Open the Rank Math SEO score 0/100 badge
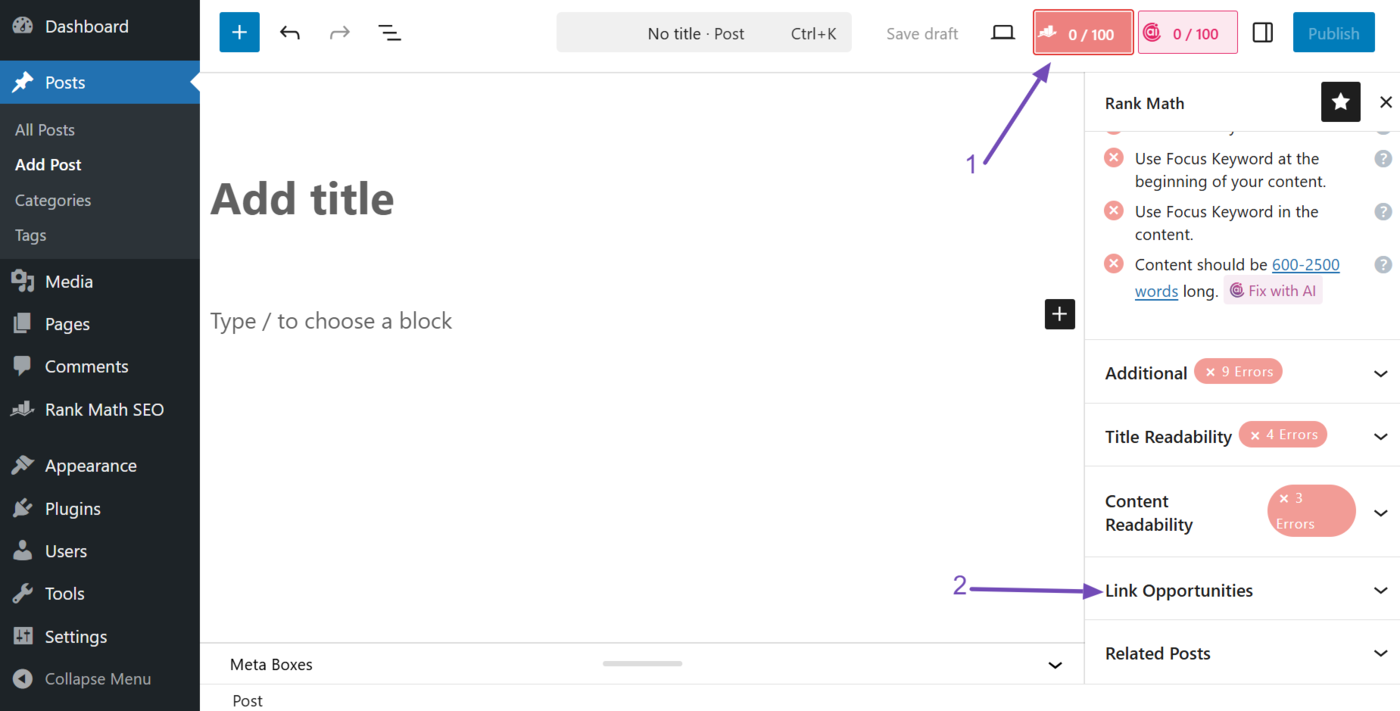 click(1083, 33)
